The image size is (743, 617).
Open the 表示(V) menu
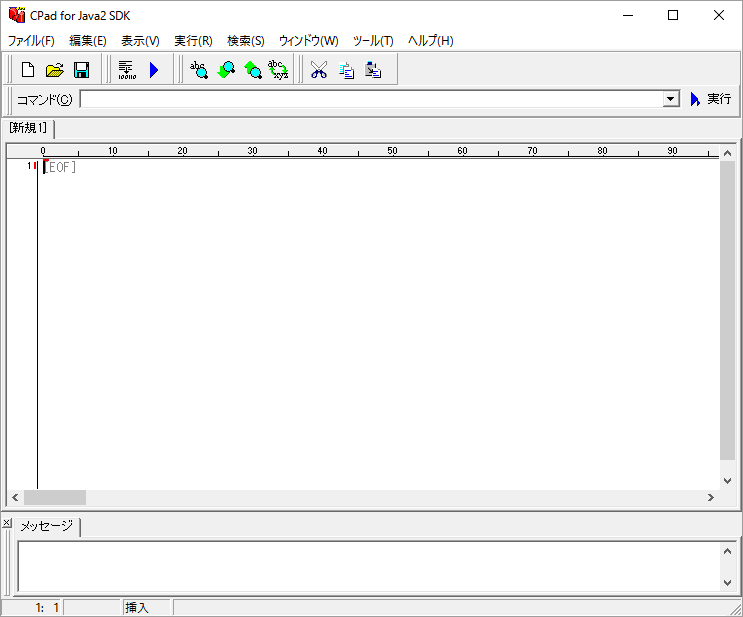(x=140, y=41)
